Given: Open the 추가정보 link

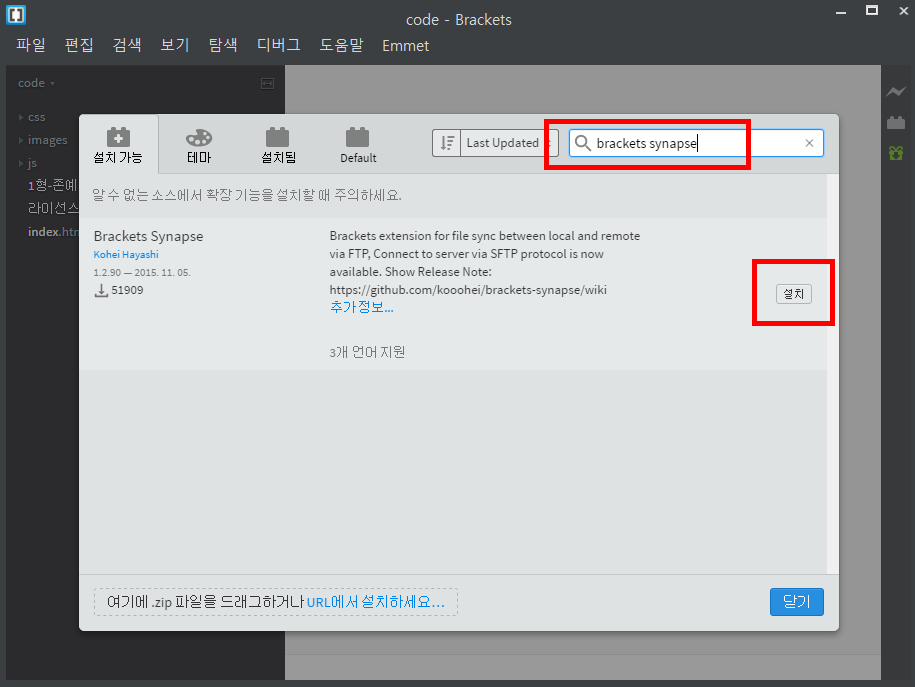Looking at the screenshot, I should 362,307.
